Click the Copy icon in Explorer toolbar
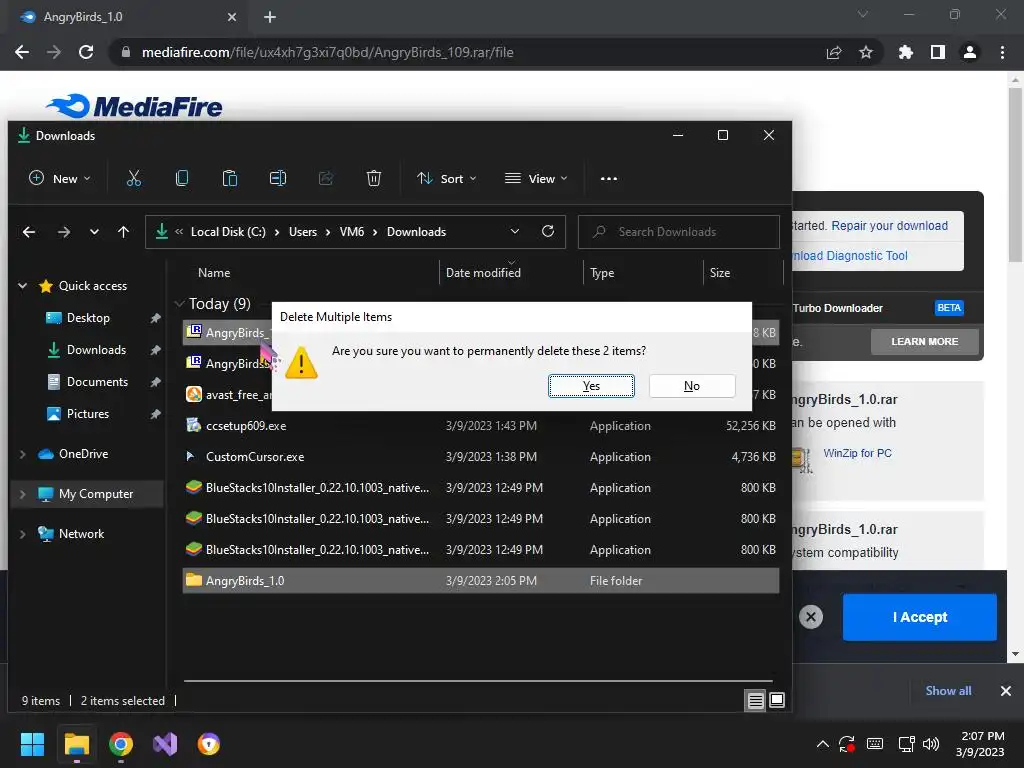The height and width of the screenshot is (768, 1024). (182, 178)
